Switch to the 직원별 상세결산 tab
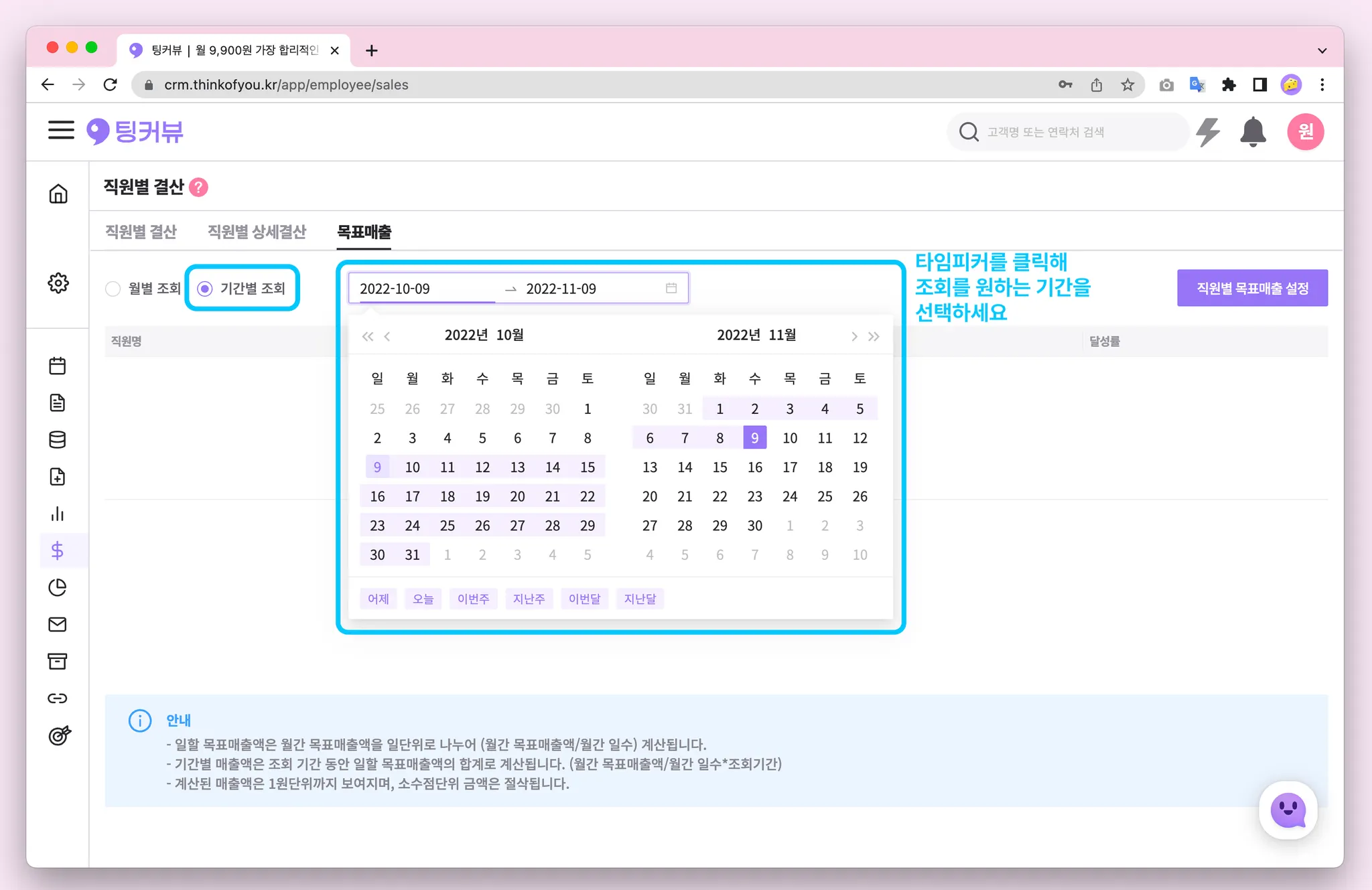This screenshot has width=1372, height=890. 257,232
